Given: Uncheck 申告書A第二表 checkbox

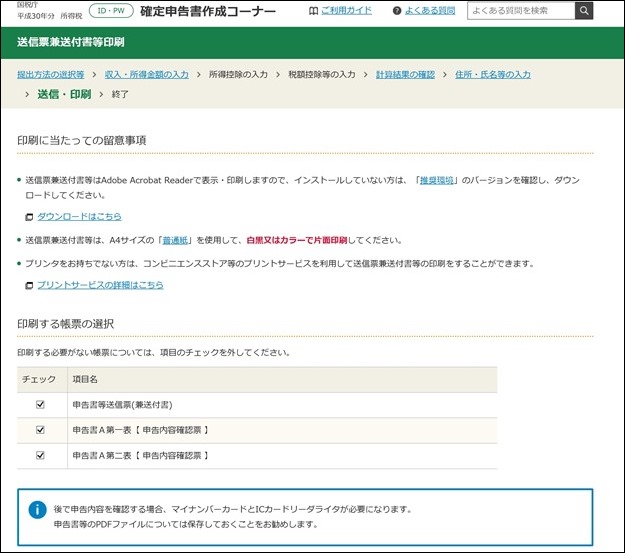Looking at the screenshot, I should pos(40,455).
